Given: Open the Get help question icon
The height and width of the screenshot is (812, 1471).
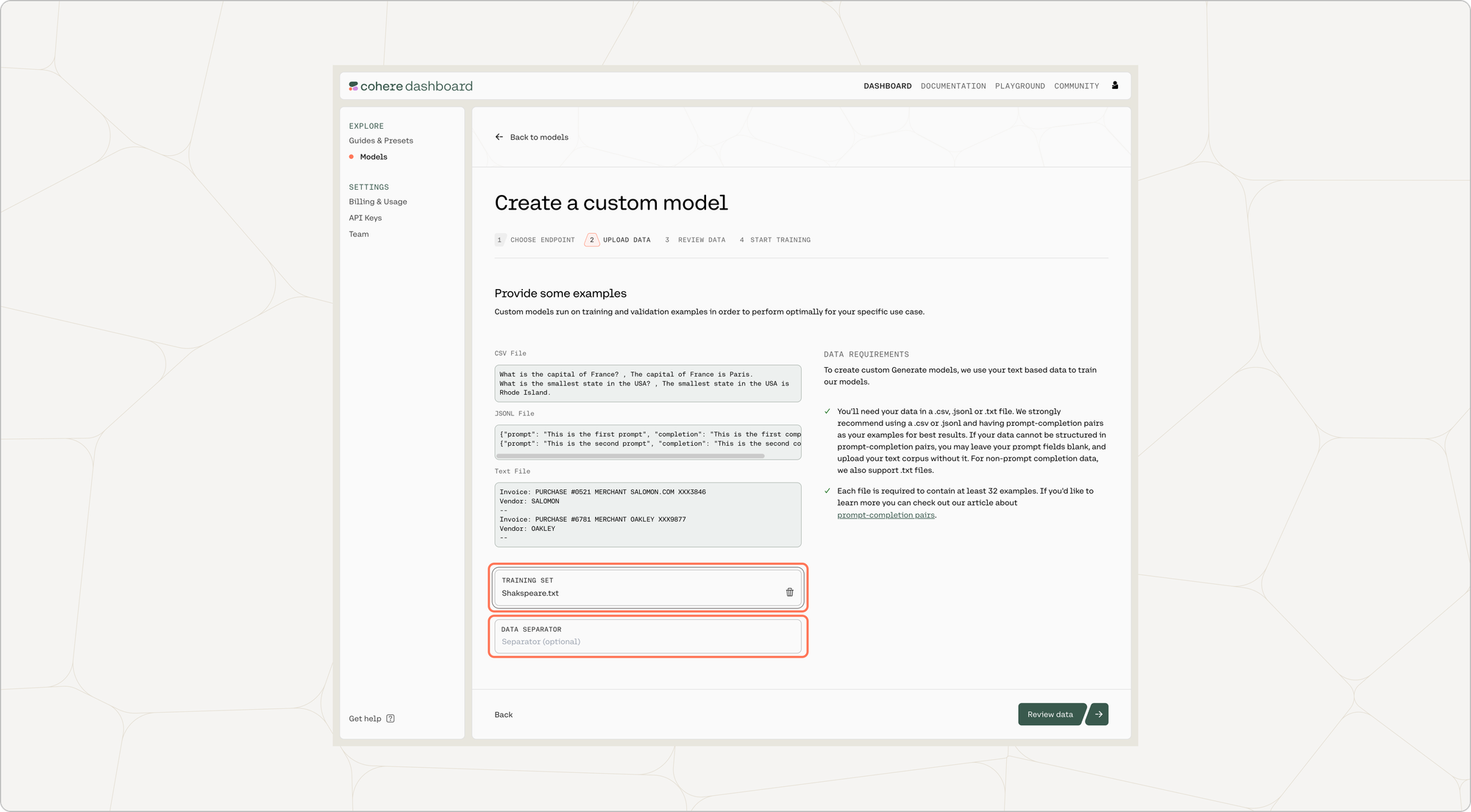Looking at the screenshot, I should point(391,719).
